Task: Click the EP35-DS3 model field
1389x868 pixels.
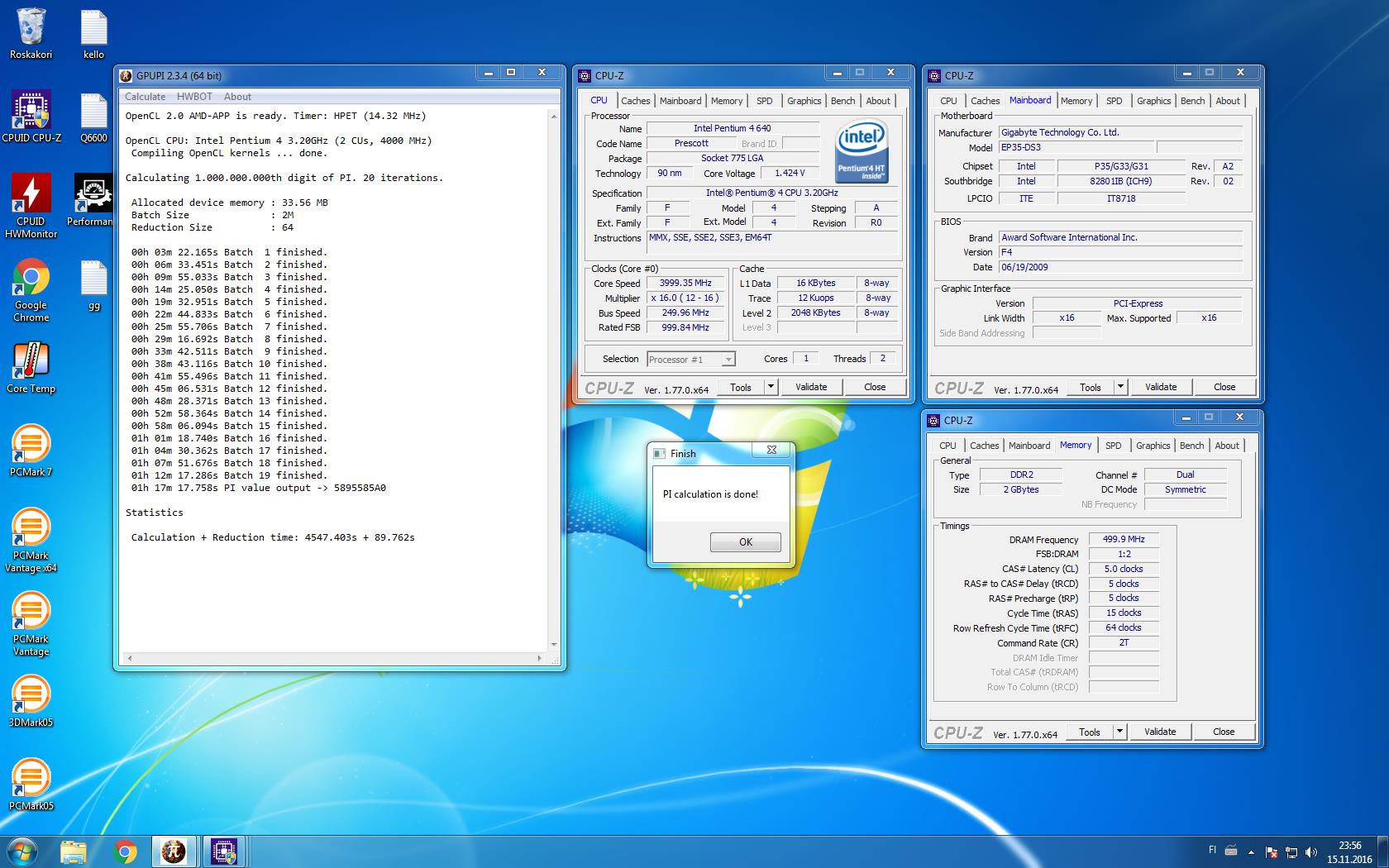Action: coord(1076,147)
